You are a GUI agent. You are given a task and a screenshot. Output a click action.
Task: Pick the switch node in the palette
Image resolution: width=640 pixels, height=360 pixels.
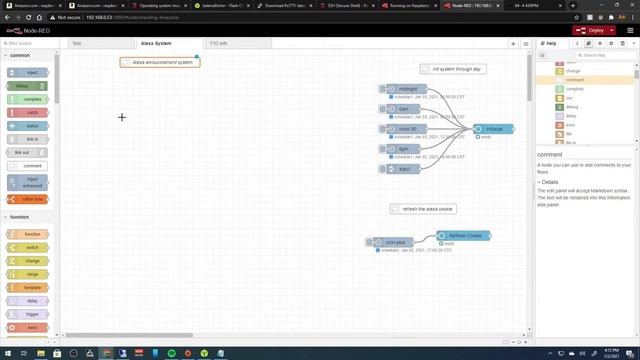27,248
